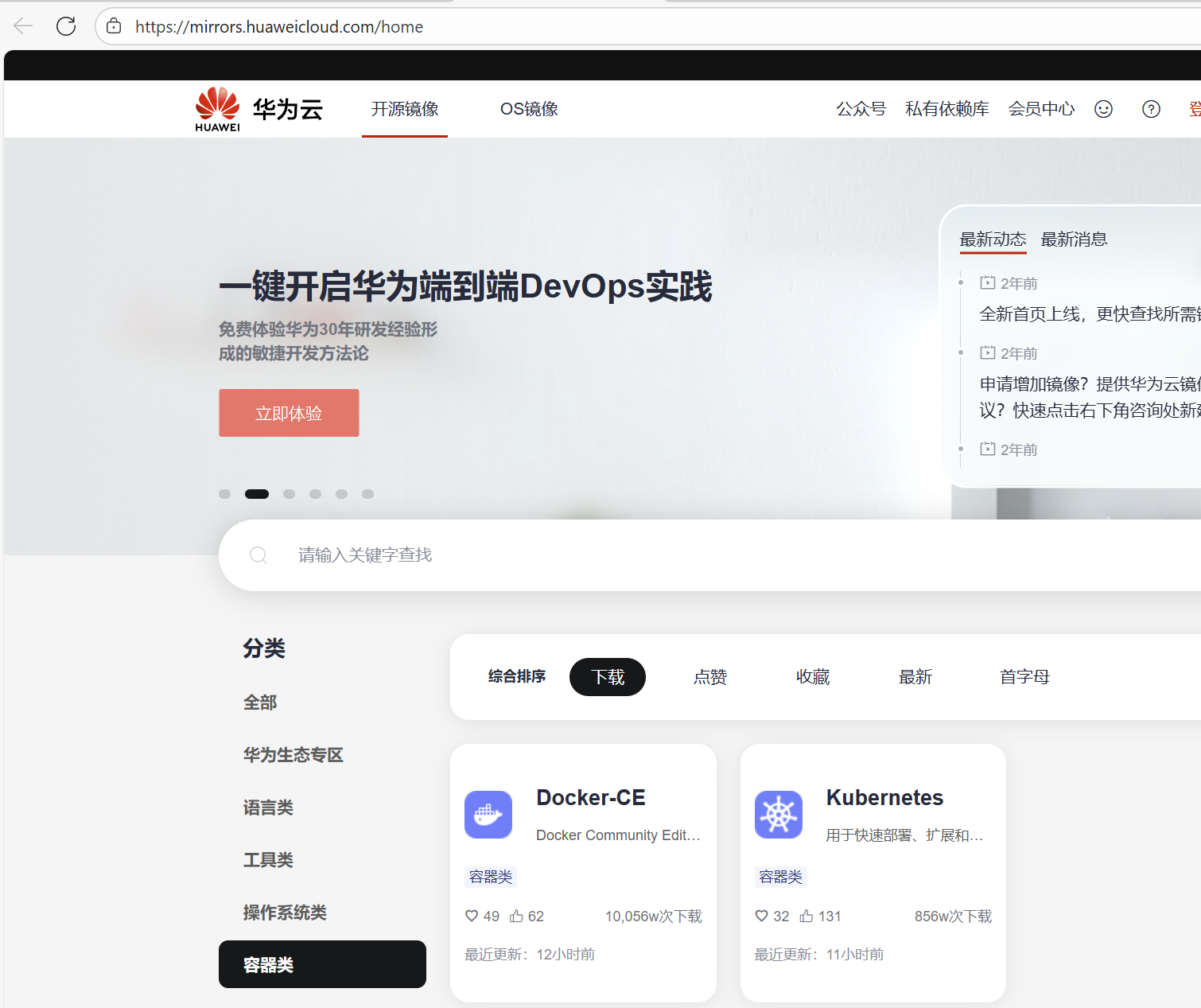This screenshot has width=1201, height=1008.
Task: Click the site lock icon in address bar
Action: (114, 26)
